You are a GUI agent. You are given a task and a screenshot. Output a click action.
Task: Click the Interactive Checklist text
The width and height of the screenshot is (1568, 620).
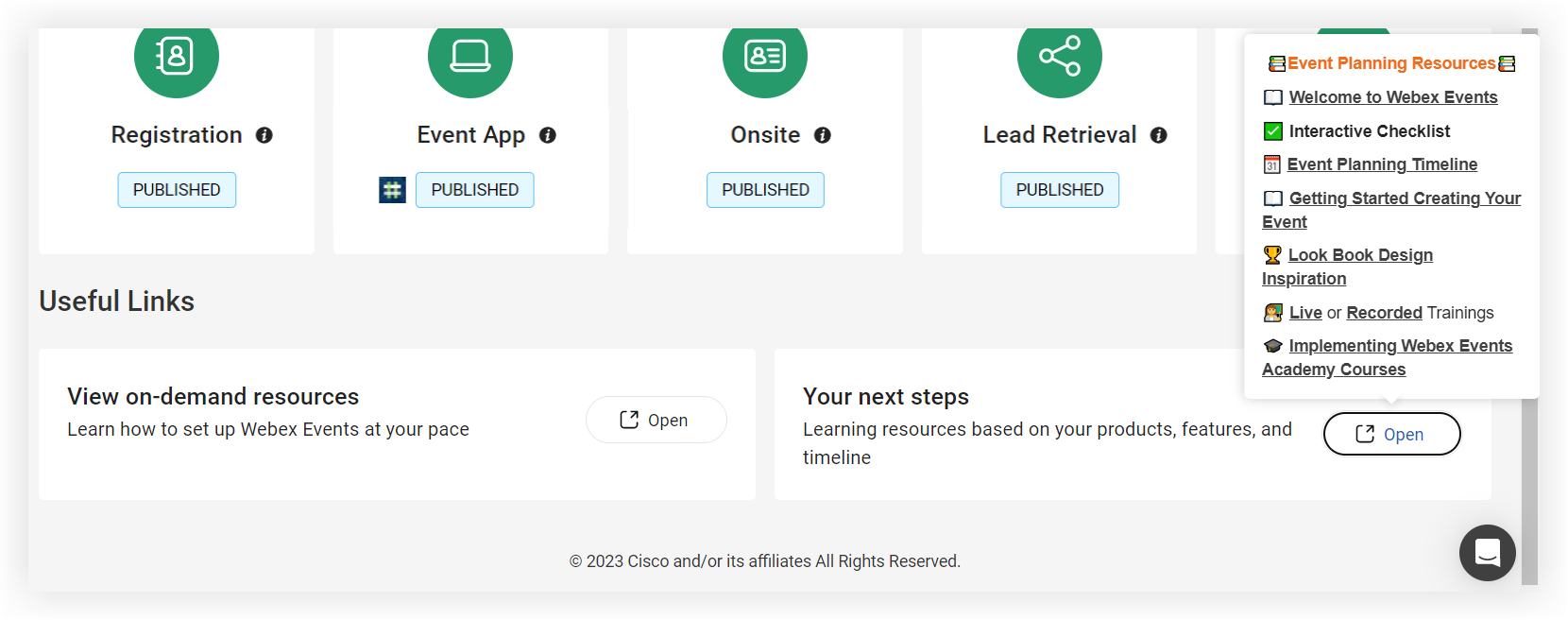coord(1370,131)
